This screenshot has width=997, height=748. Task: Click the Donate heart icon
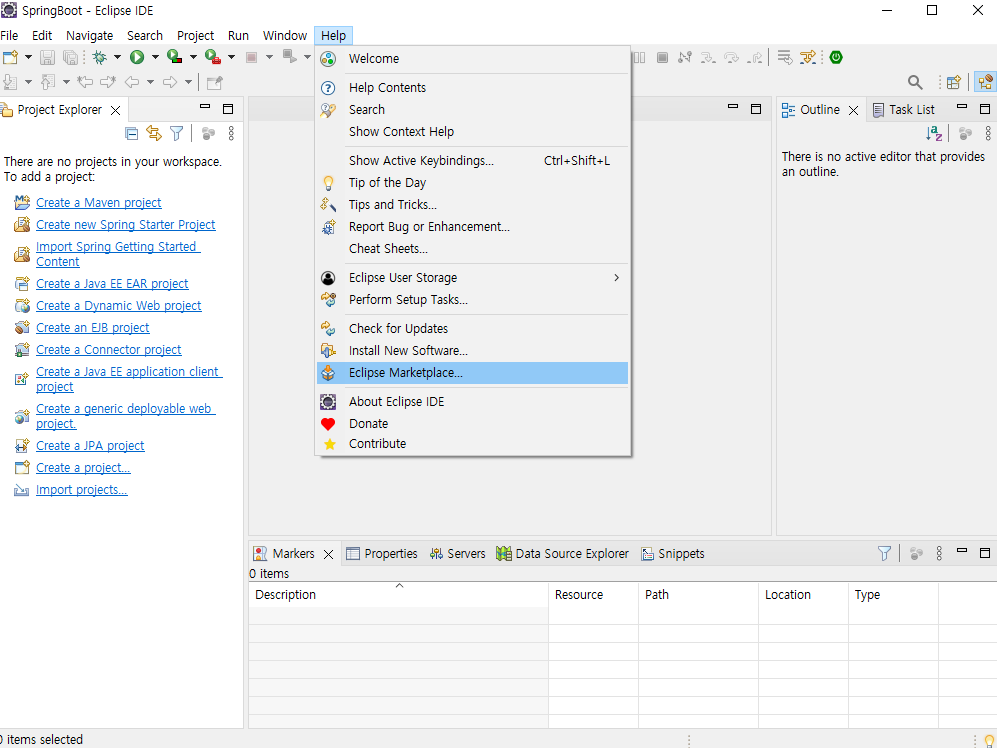click(328, 424)
